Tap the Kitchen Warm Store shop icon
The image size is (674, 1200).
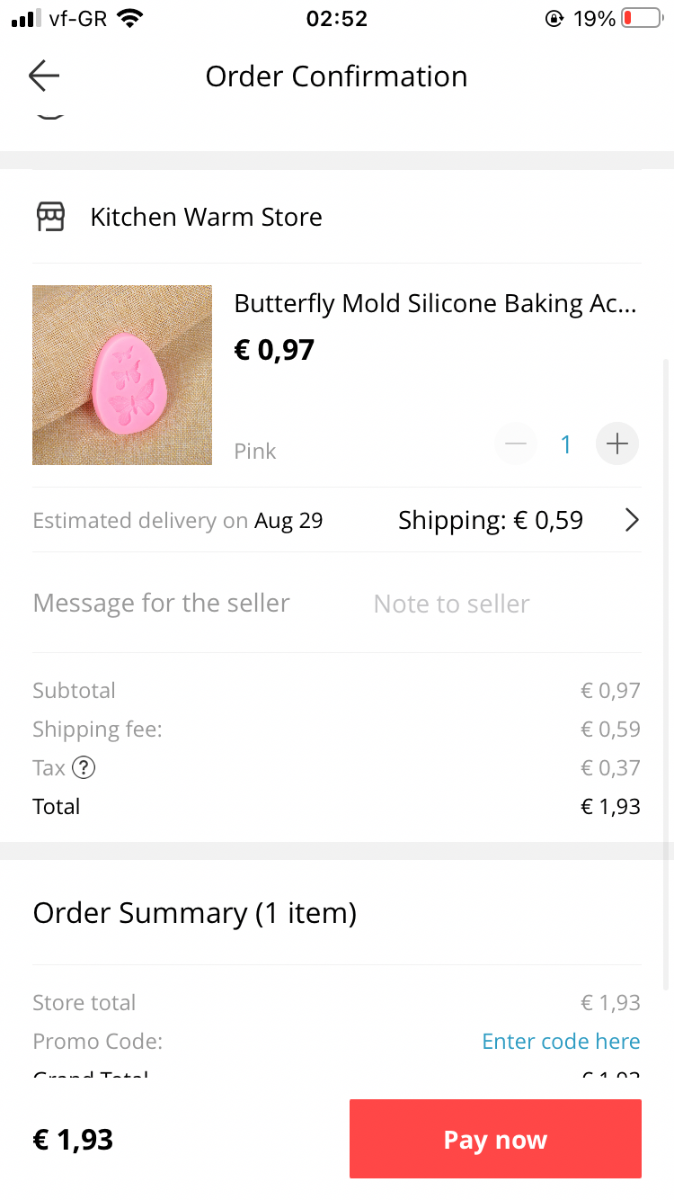[51, 217]
